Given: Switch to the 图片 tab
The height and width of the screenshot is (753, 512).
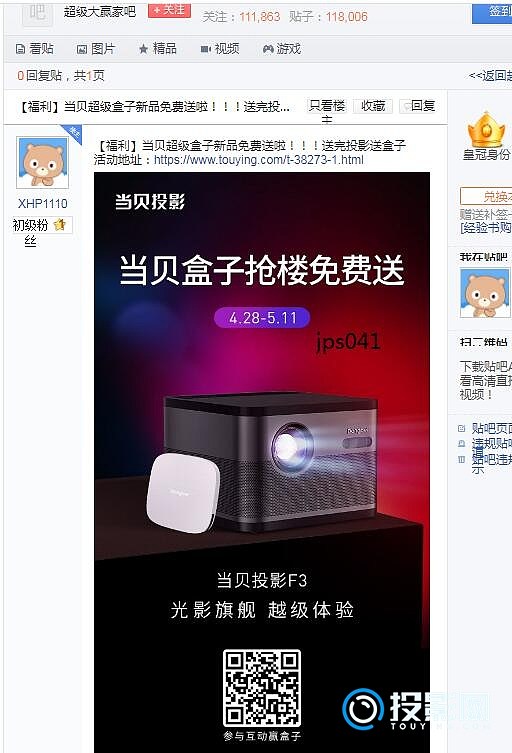Looking at the screenshot, I should click(96, 49).
